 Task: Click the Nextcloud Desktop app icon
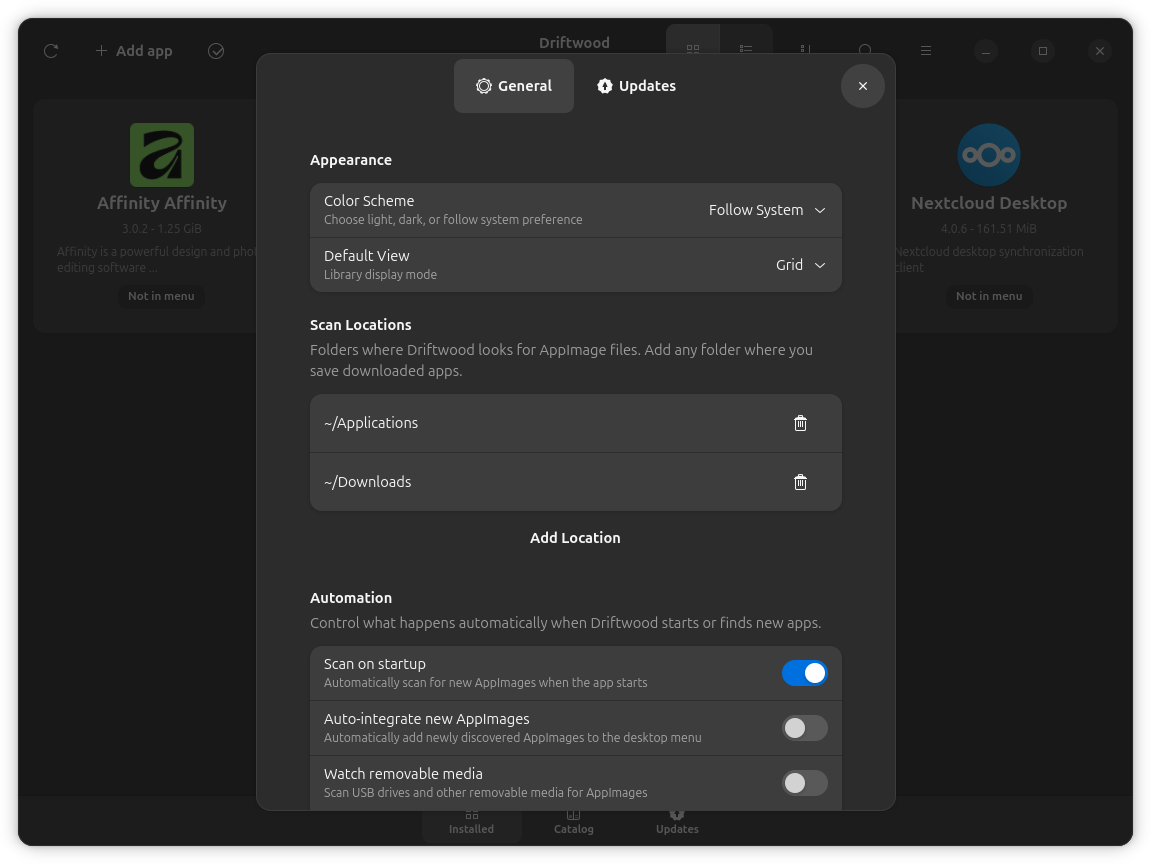click(x=988, y=155)
